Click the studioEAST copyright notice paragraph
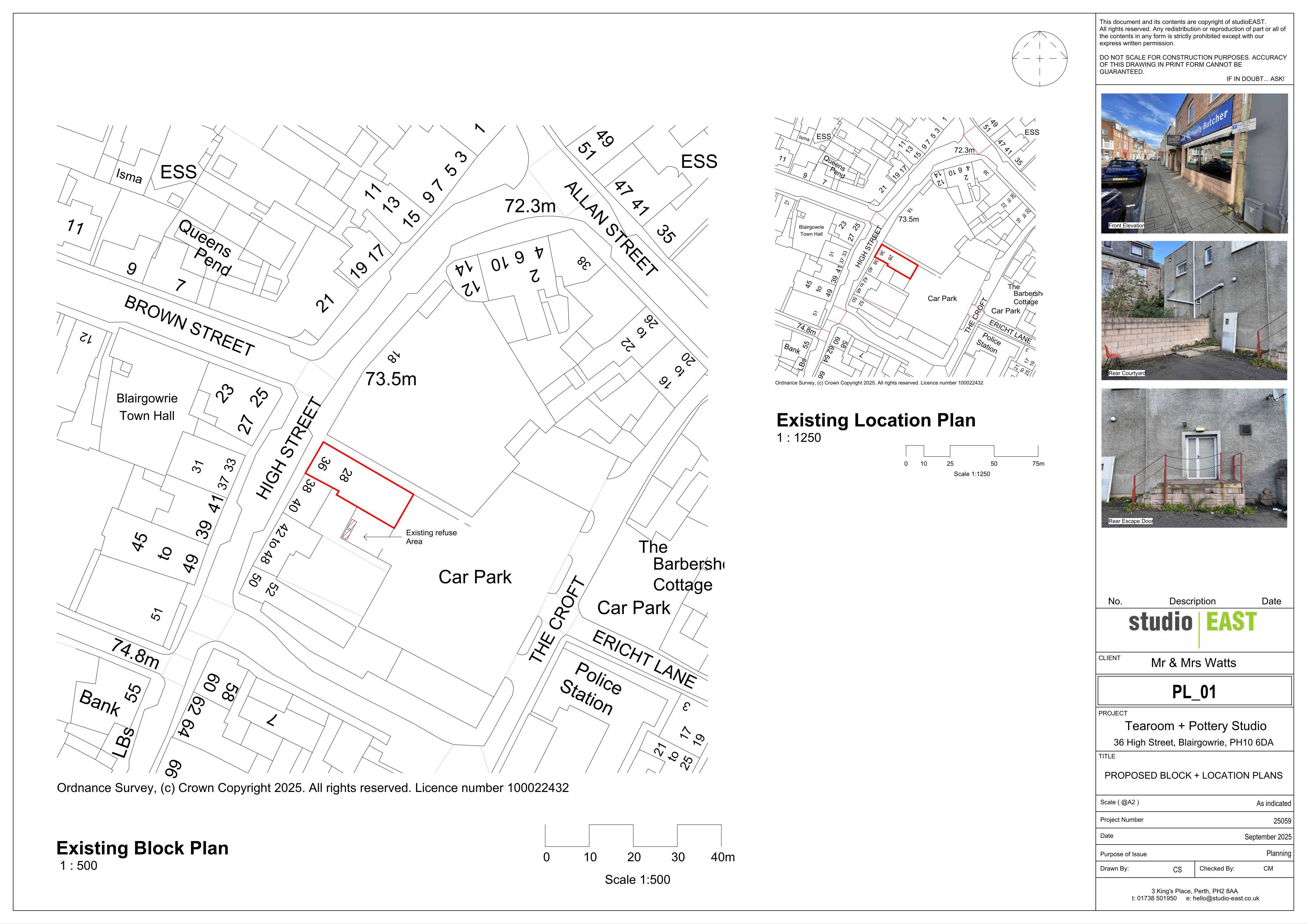The image size is (1307, 924). 1192,33
